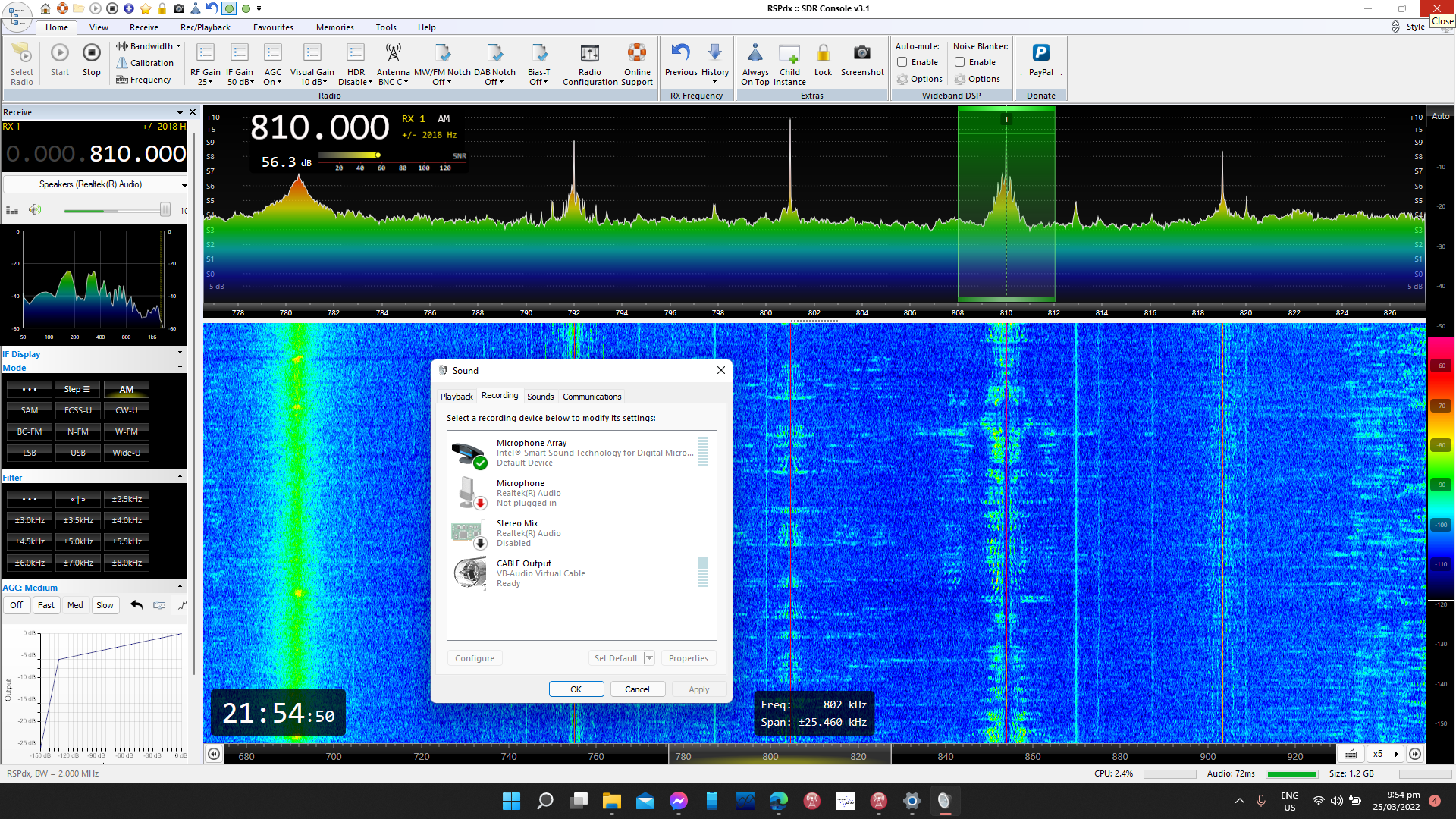Click the Screenshot camera icon
The width and height of the screenshot is (1456, 819).
(861, 53)
